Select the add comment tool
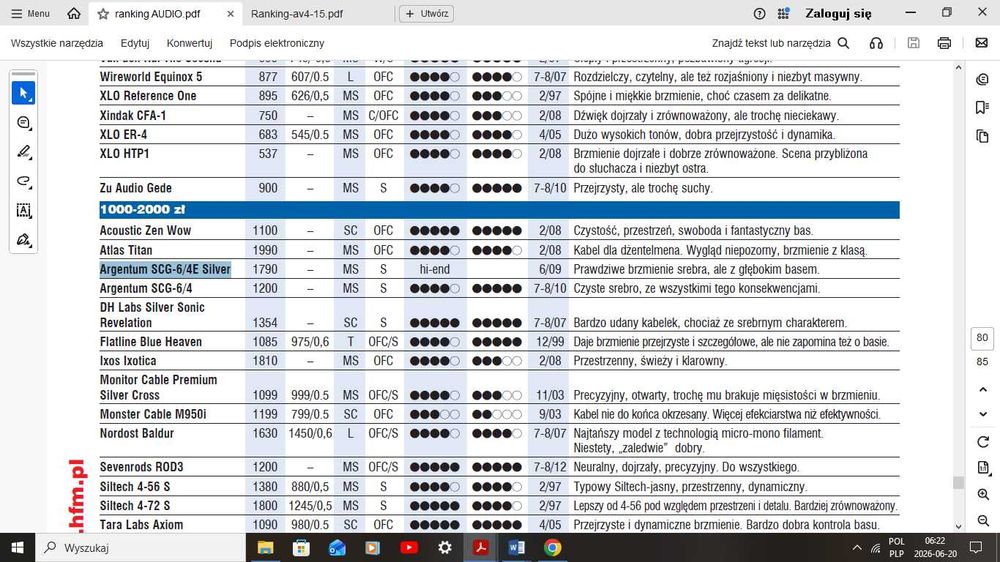This screenshot has width=1000, height=562. [x=24, y=122]
